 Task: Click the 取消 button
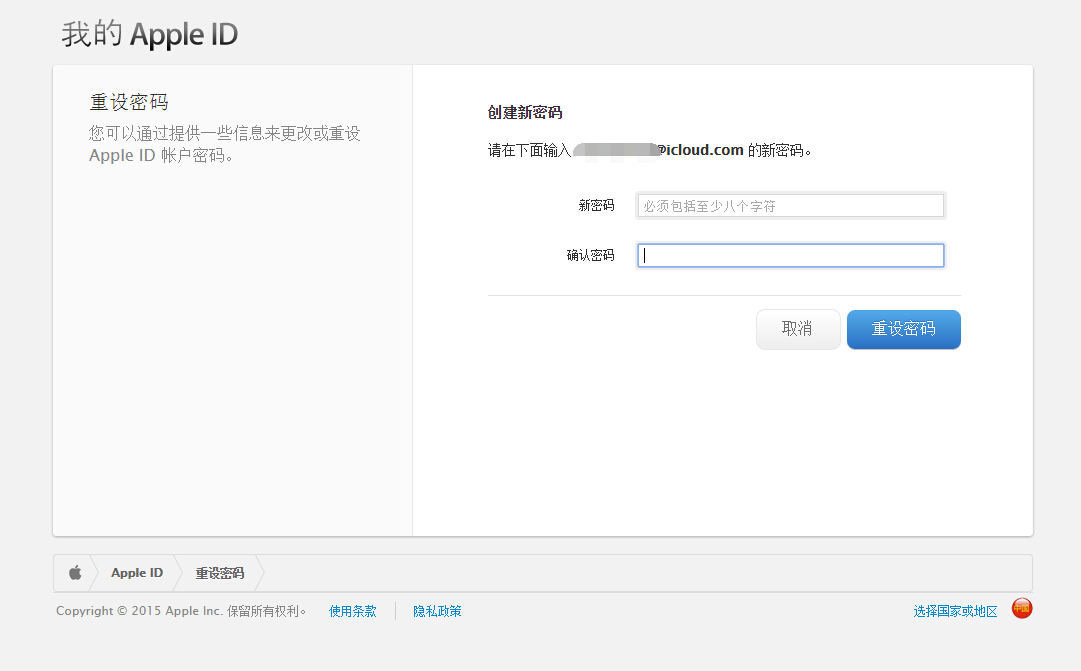[x=798, y=329]
